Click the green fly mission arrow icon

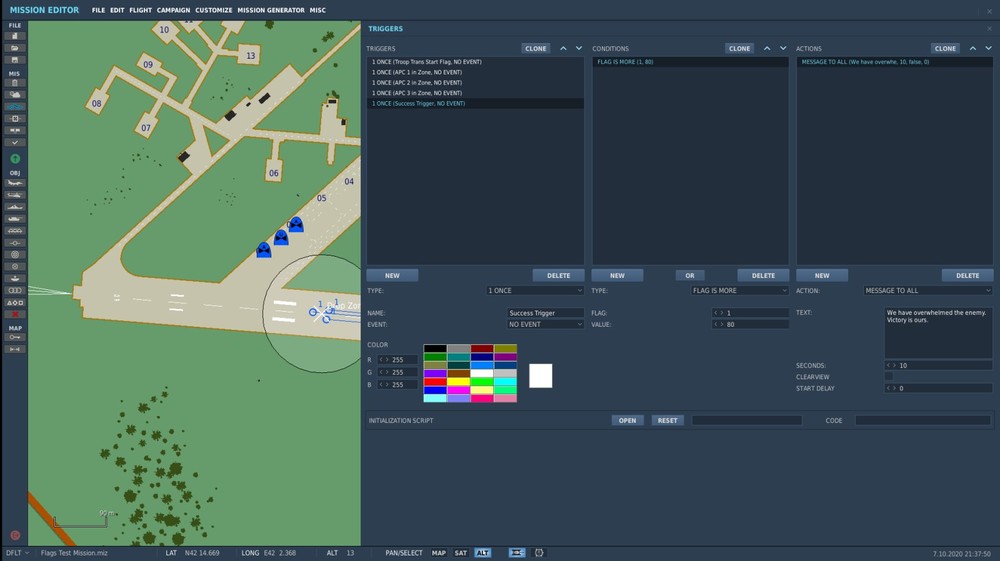15,159
